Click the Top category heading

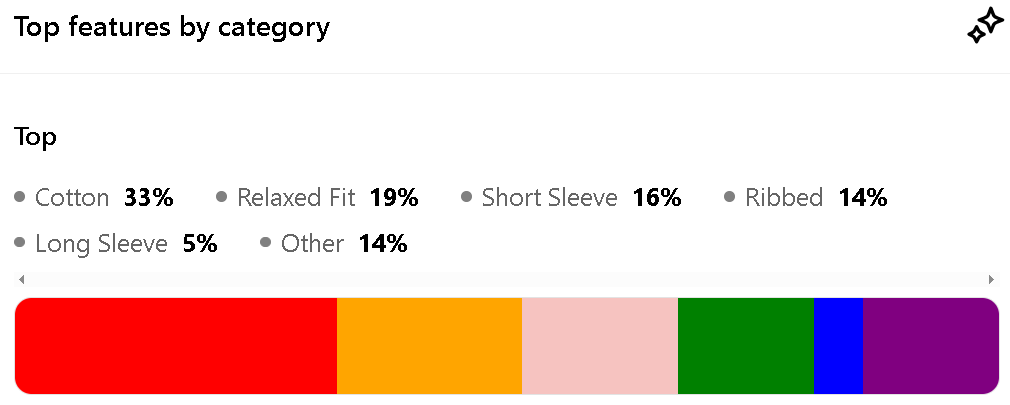(35, 137)
